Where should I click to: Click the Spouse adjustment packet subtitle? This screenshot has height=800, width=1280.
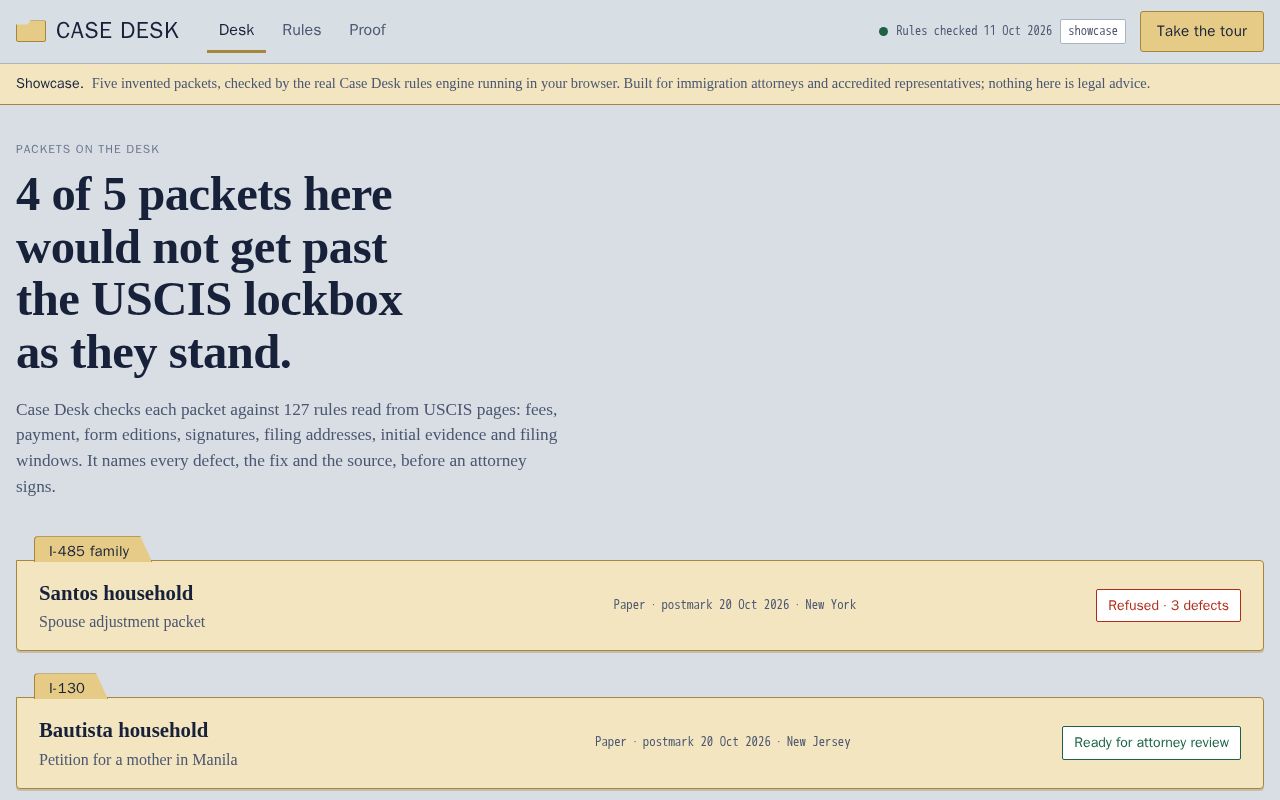pyautogui.click(x=122, y=622)
